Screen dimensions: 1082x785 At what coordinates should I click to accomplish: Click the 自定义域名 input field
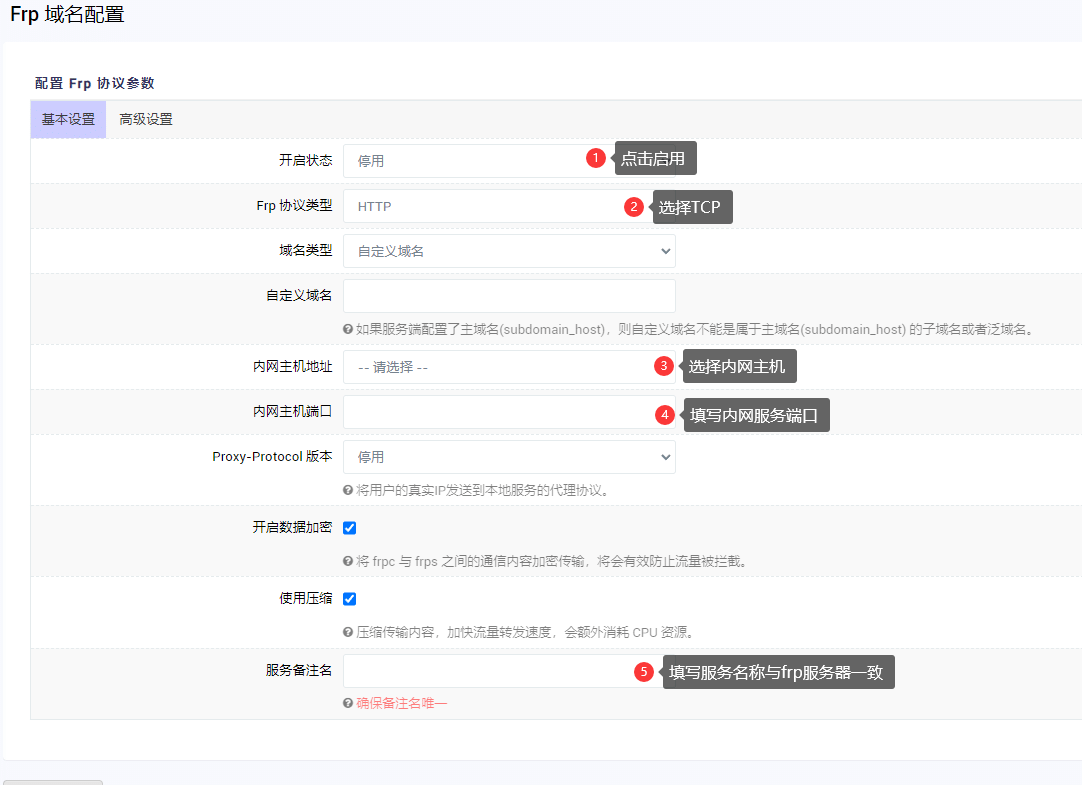click(x=509, y=296)
